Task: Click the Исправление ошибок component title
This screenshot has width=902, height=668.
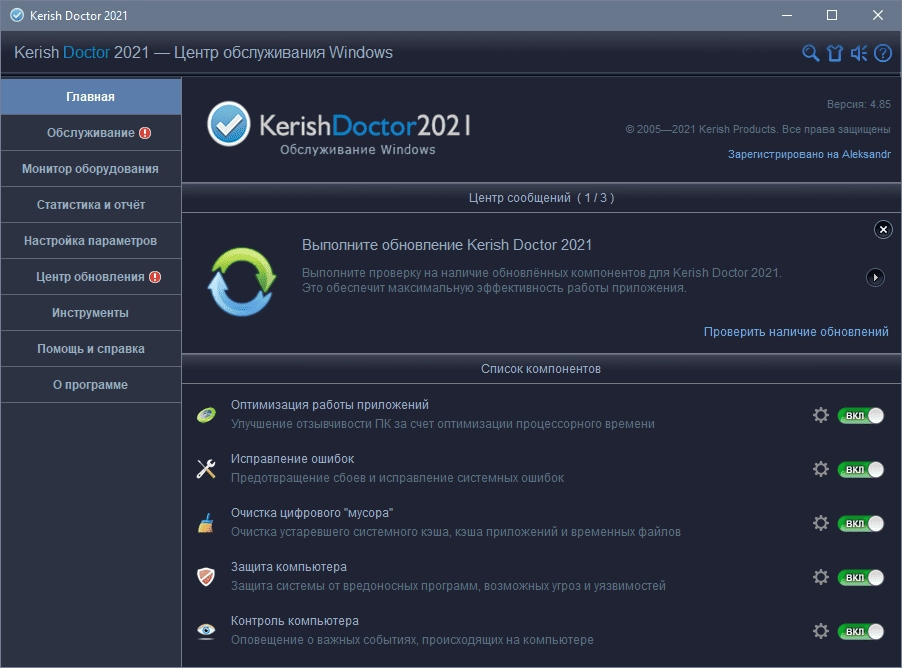Action: (x=292, y=459)
